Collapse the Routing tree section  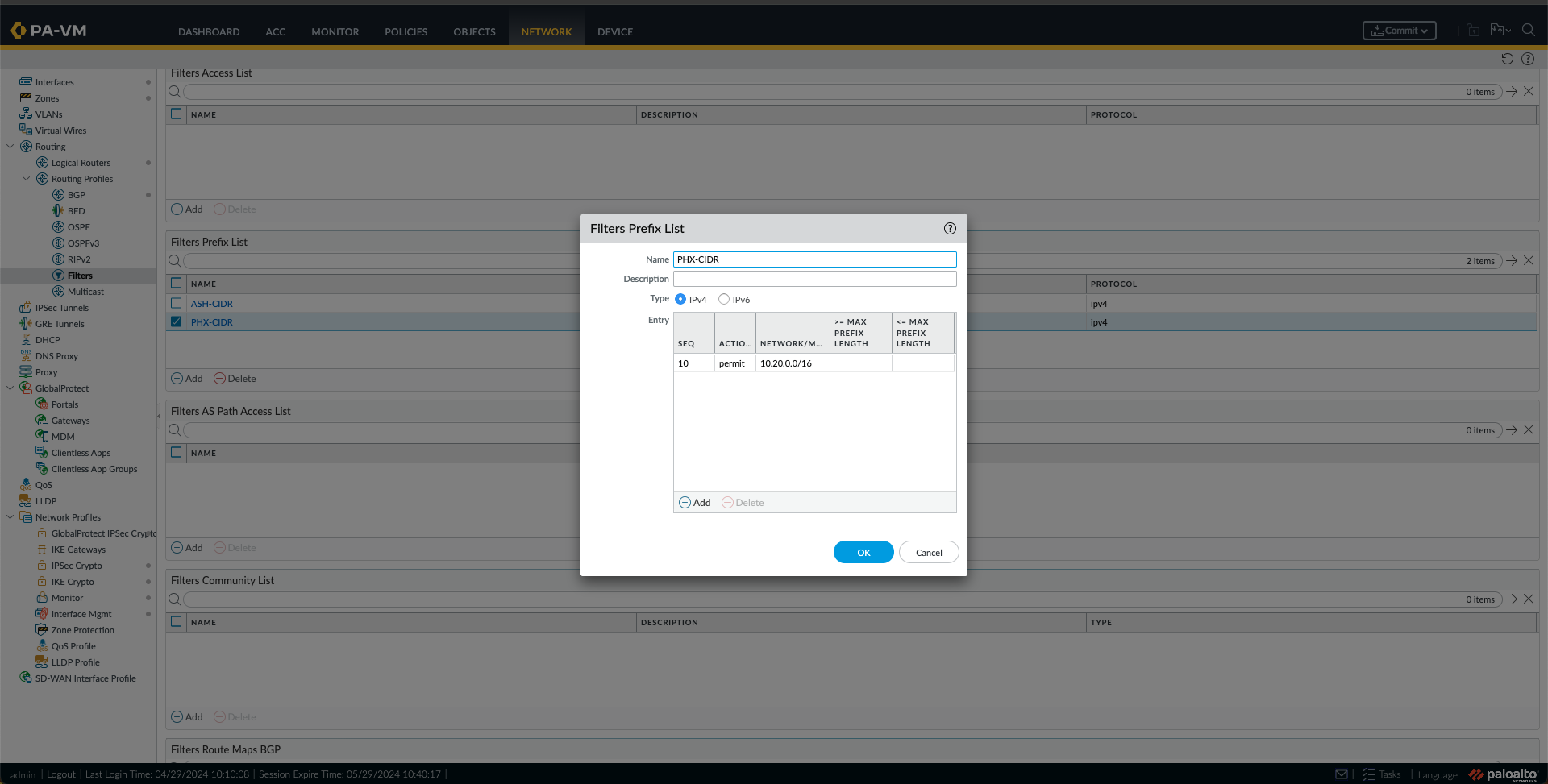pos(10,146)
